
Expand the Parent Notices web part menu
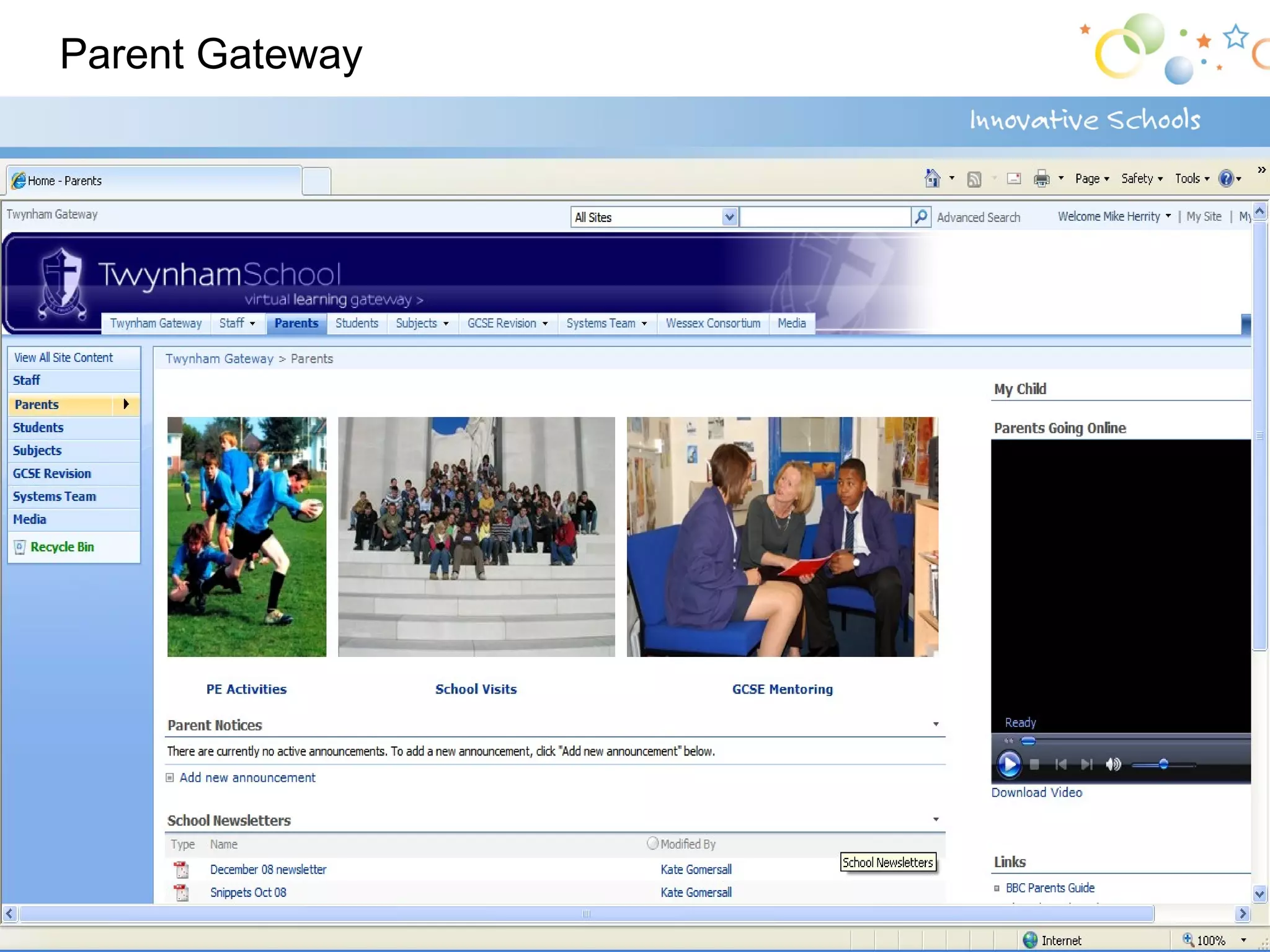pyautogui.click(x=936, y=724)
